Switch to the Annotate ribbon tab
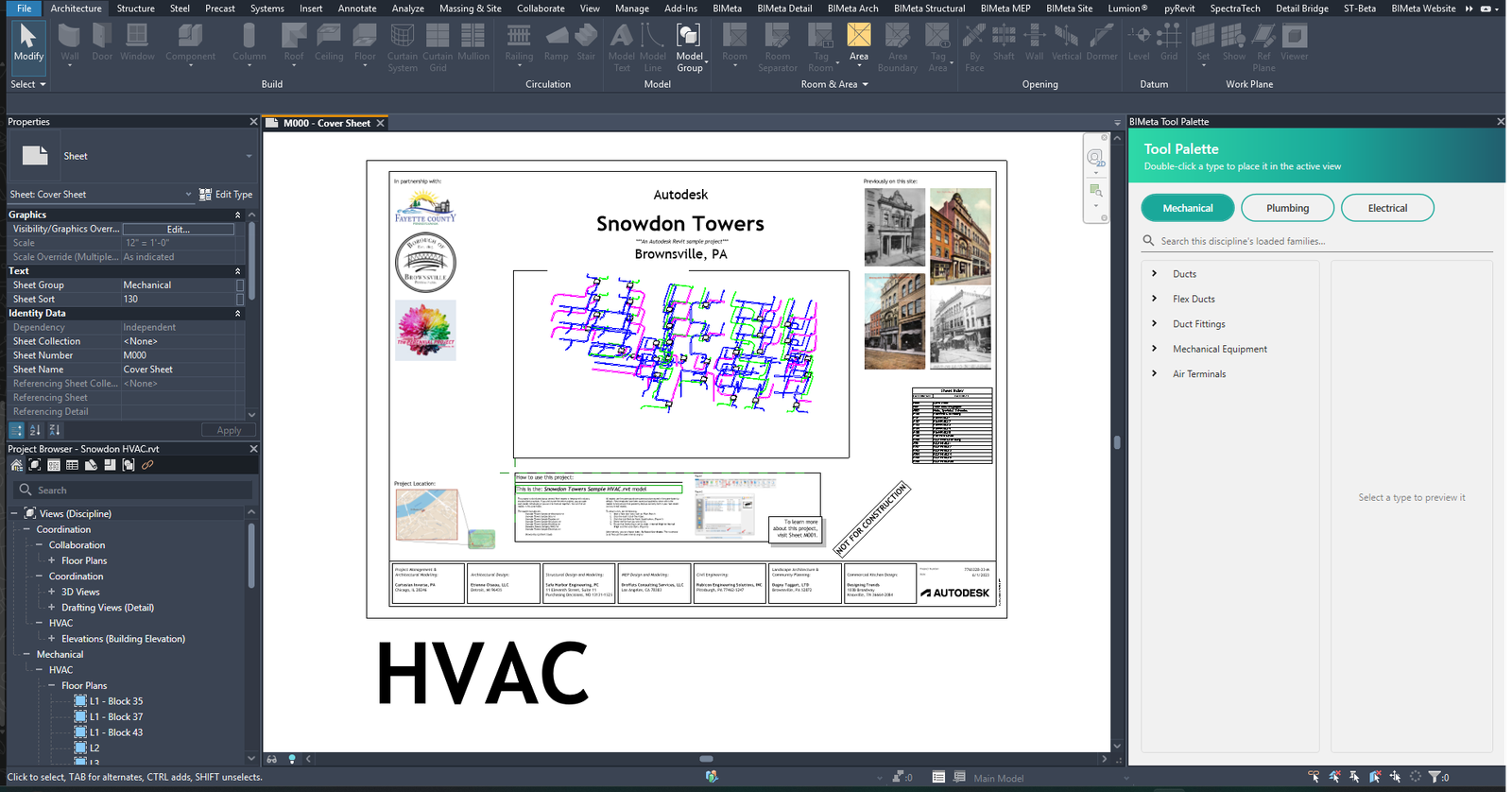 pyautogui.click(x=357, y=9)
